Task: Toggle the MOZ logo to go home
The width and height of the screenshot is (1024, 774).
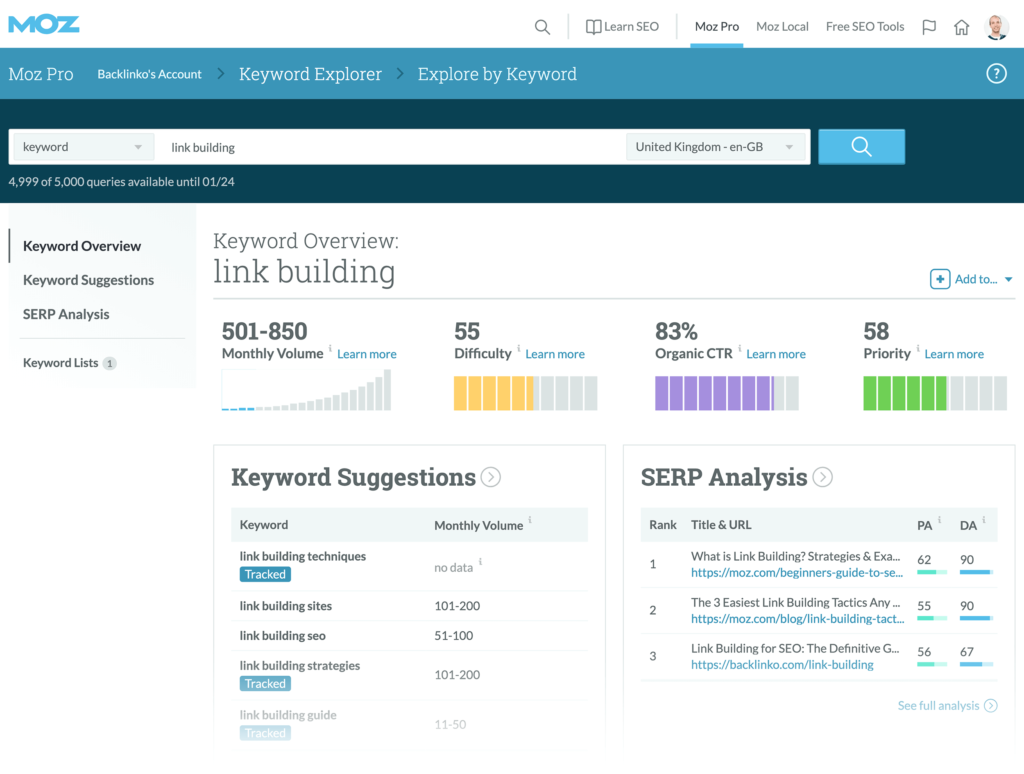Action: 43,23
